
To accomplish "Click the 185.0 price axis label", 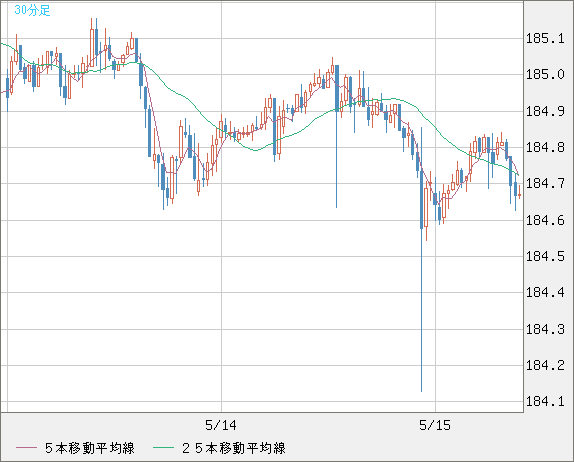I will pyautogui.click(x=545, y=75).
